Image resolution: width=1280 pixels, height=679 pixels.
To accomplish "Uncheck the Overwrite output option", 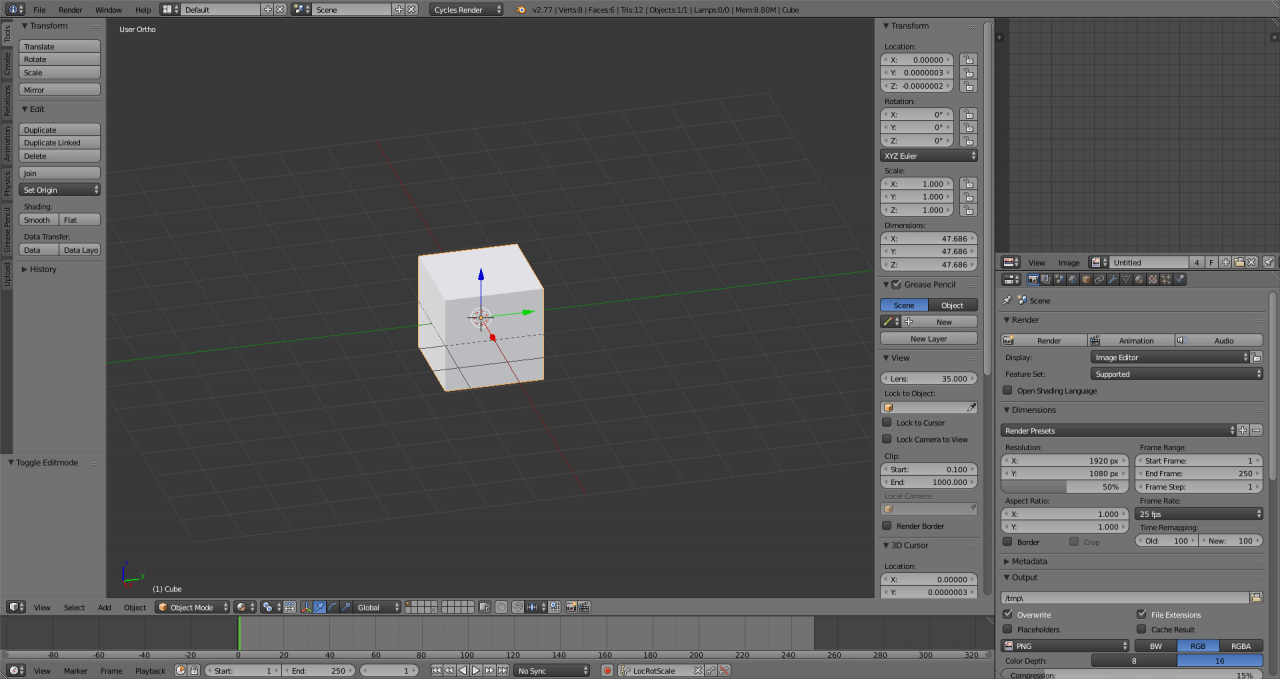I will pyautogui.click(x=1008, y=615).
